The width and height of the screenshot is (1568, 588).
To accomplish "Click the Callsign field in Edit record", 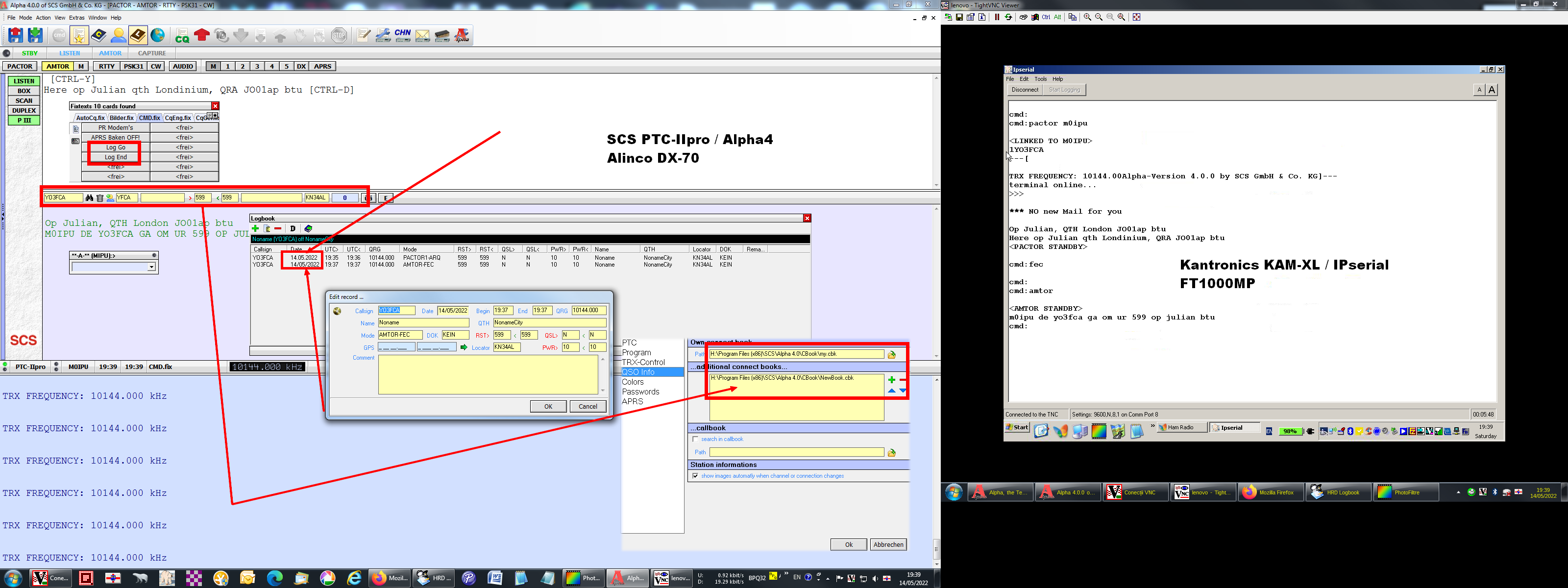I will [x=396, y=311].
